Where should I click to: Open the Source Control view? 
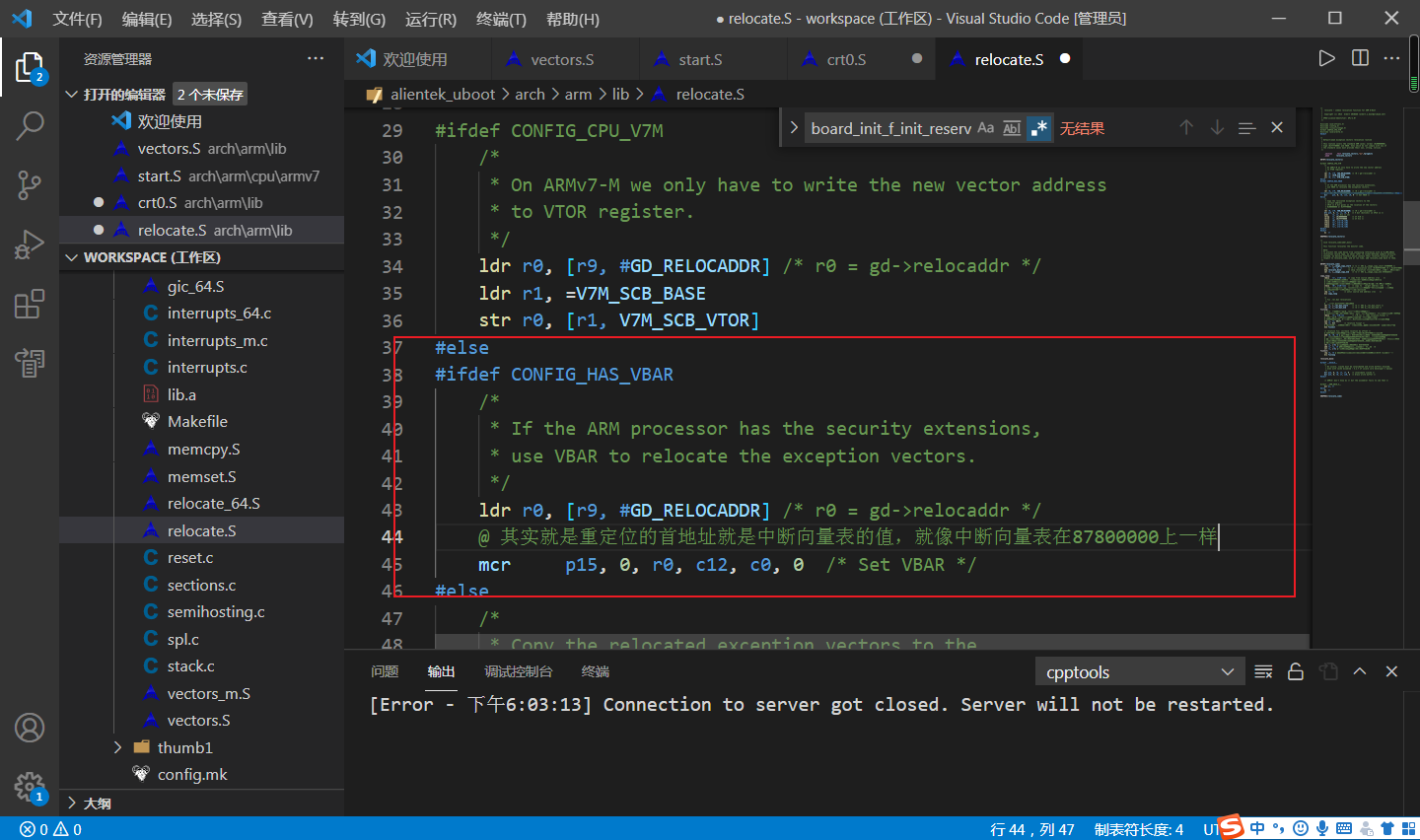click(x=30, y=184)
